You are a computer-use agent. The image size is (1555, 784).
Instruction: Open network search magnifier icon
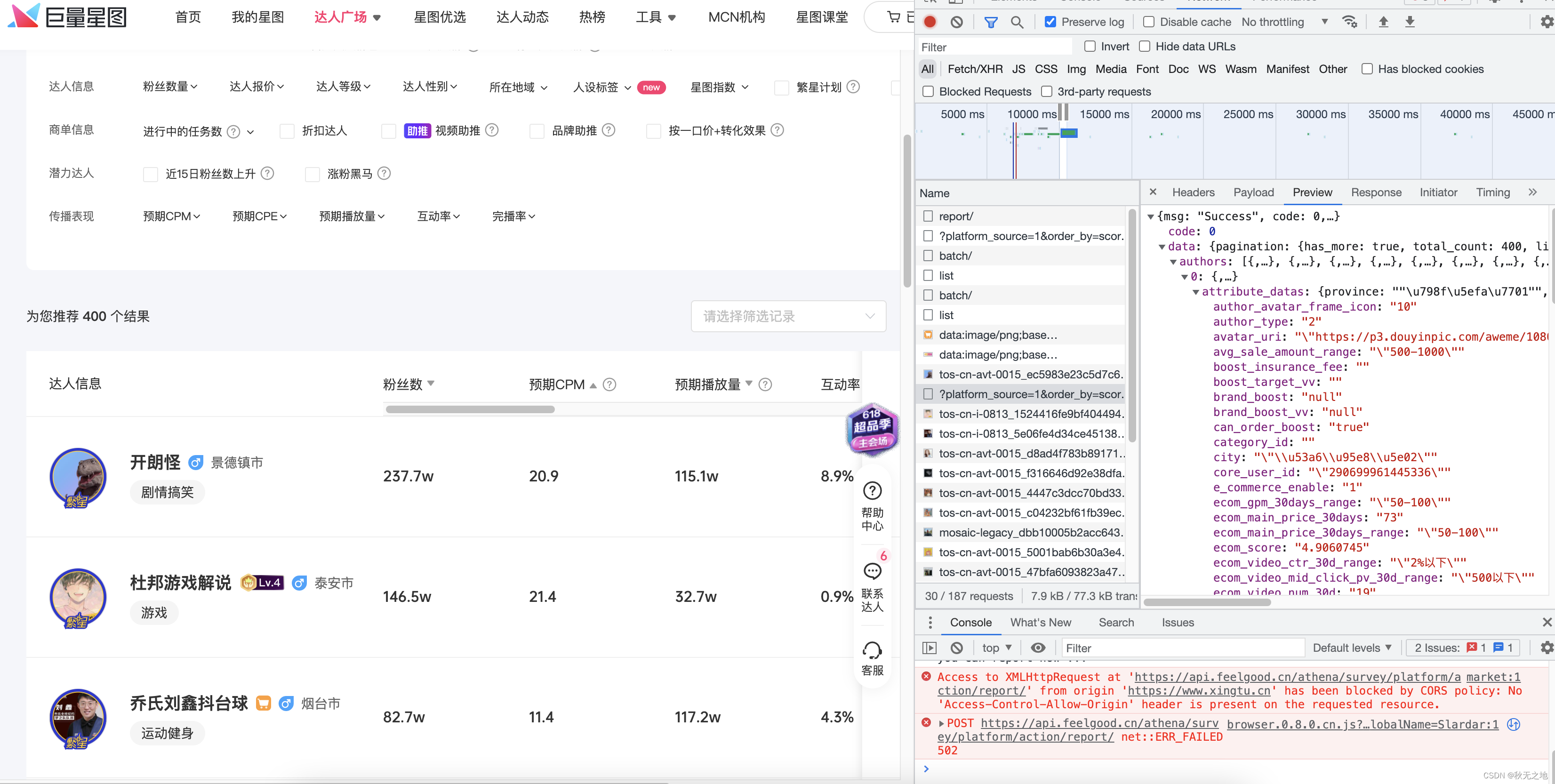tap(1017, 22)
